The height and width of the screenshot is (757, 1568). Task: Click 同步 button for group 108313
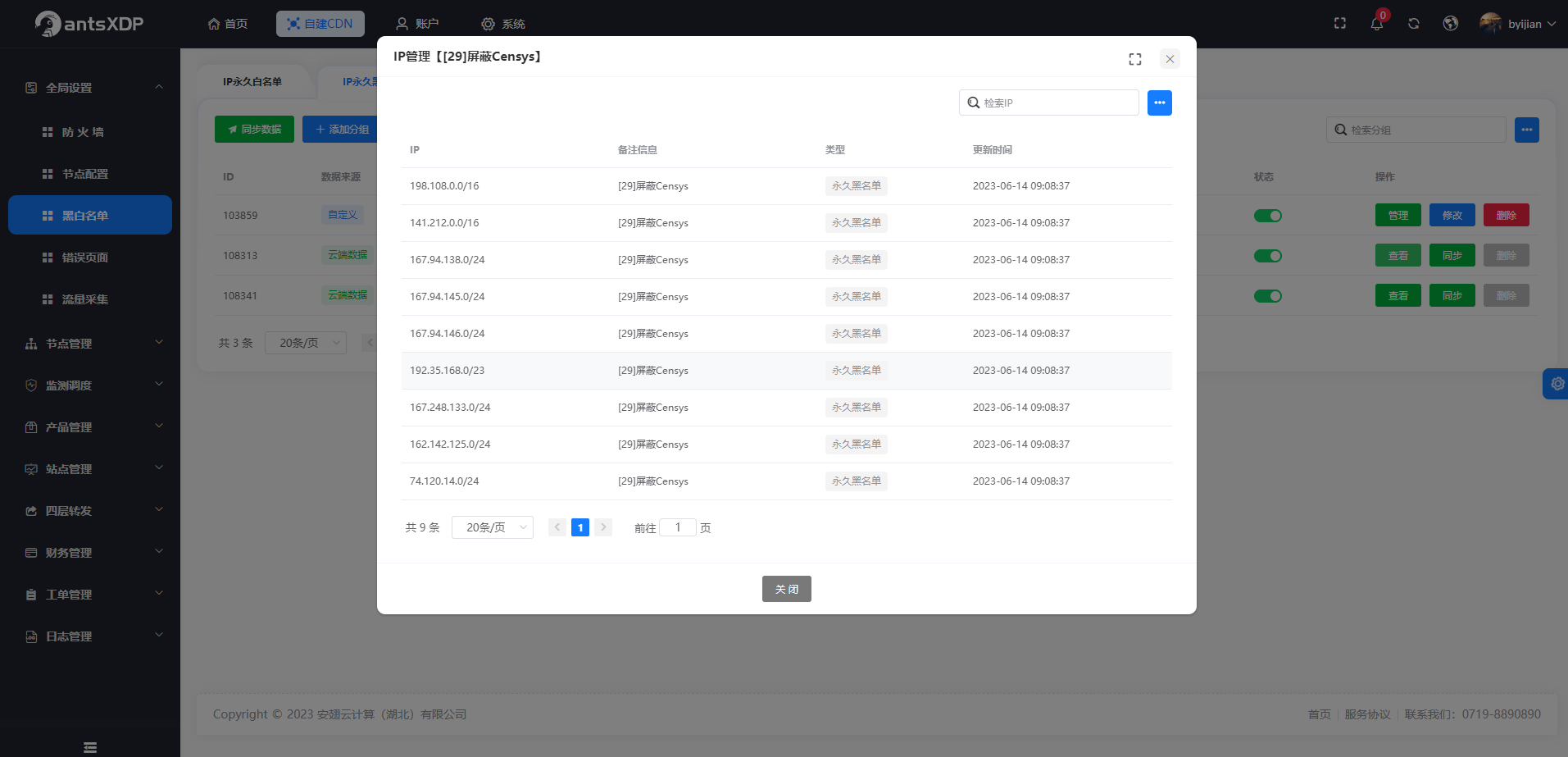pyautogui.click(x=1452, y=255)
